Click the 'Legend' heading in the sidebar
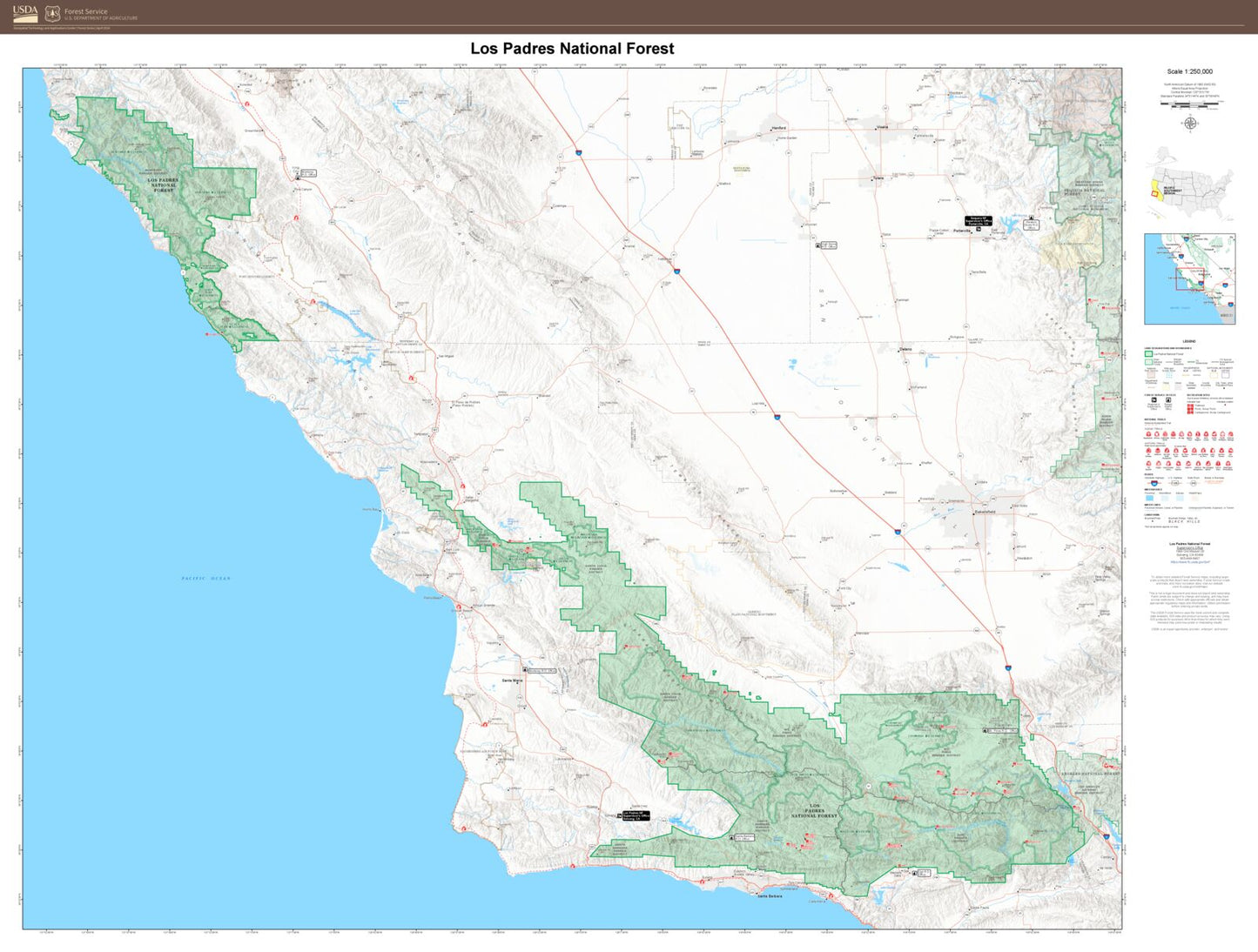1258x952 pixels. pos(1189,341)
